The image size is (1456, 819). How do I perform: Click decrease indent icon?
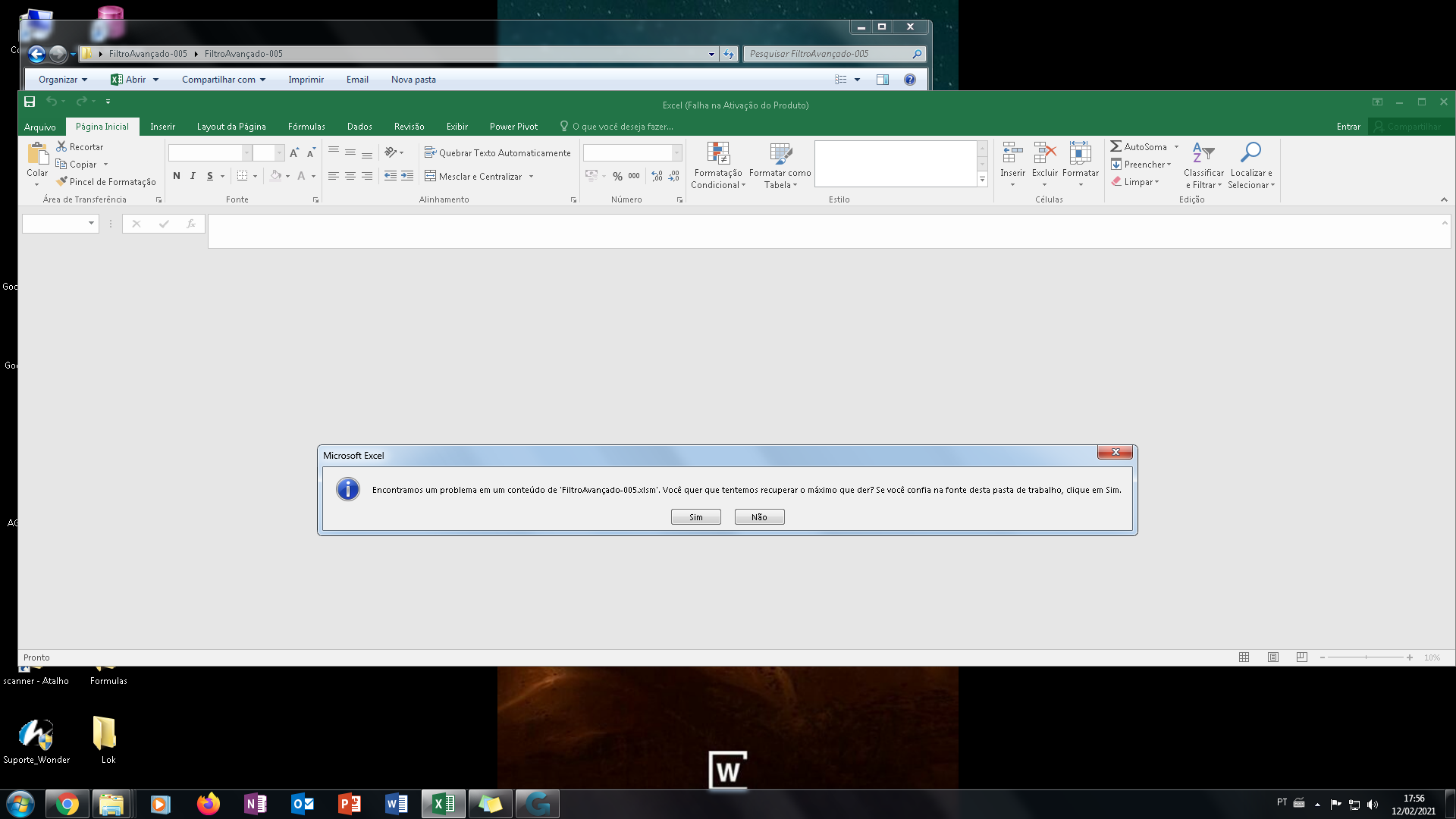[390, 176]
